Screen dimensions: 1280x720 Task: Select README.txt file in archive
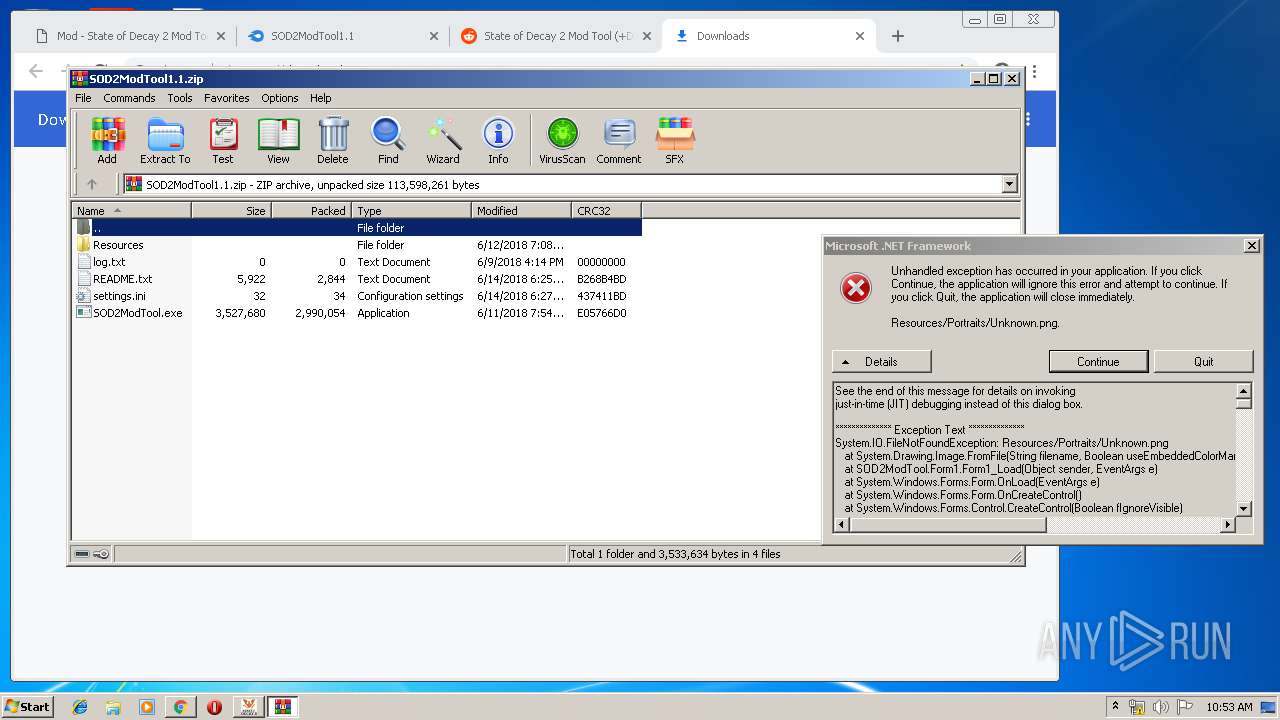coord(356,279)
